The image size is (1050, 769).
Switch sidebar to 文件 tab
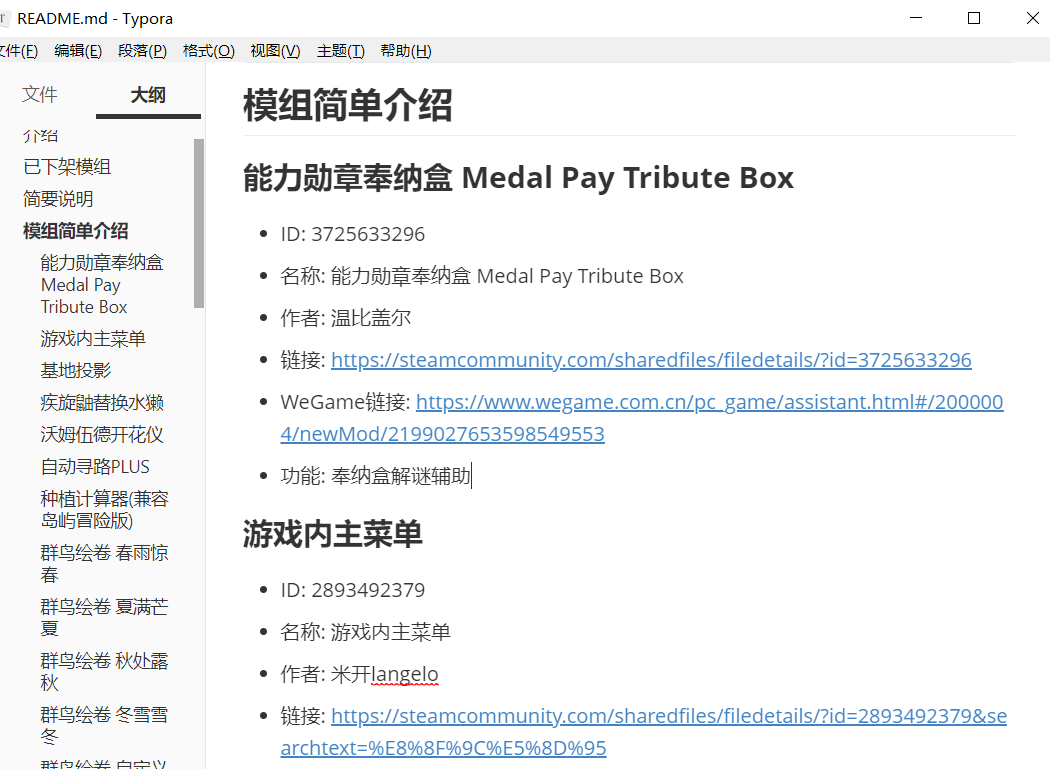pyautogui.click(x=40, y=94)
